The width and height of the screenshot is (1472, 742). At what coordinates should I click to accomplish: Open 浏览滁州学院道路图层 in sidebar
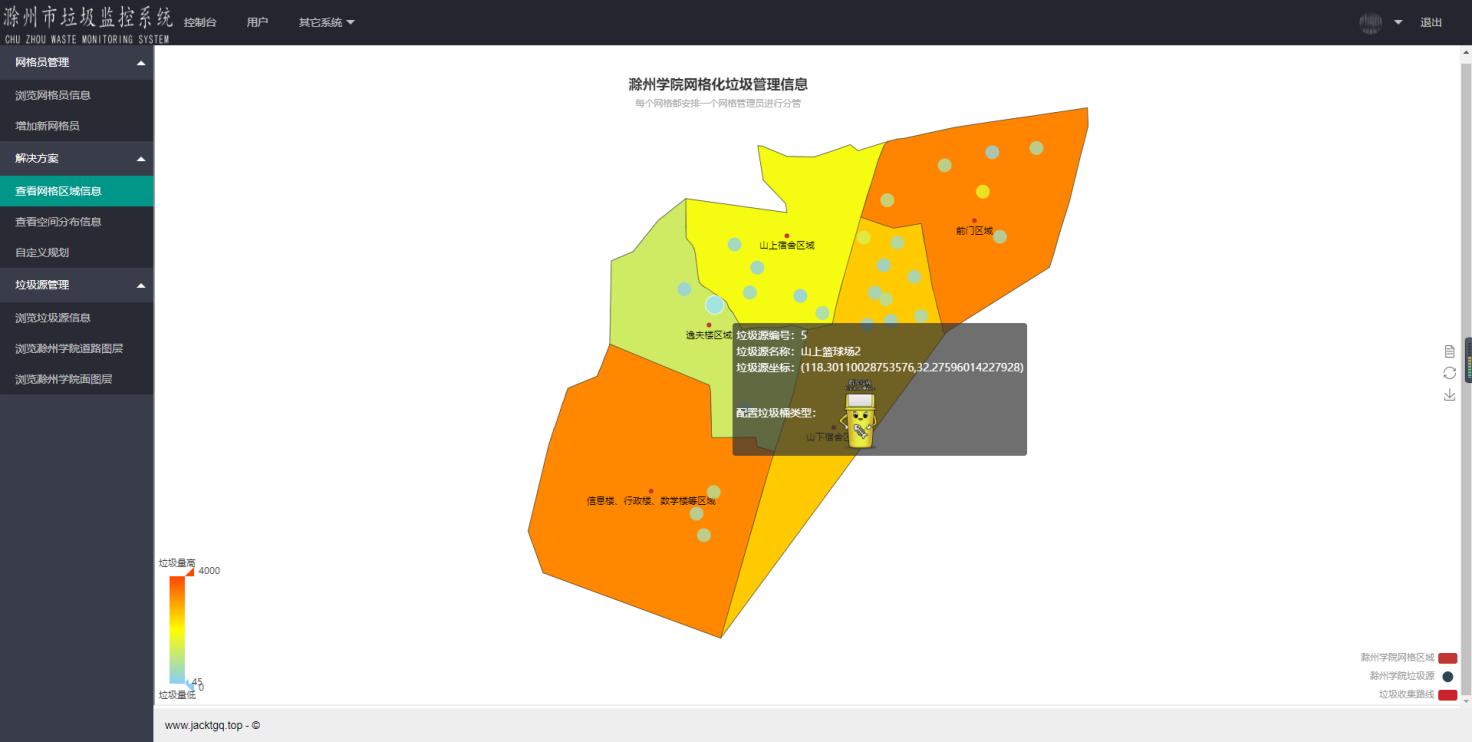pyautogui.click(x=77, y=349)
